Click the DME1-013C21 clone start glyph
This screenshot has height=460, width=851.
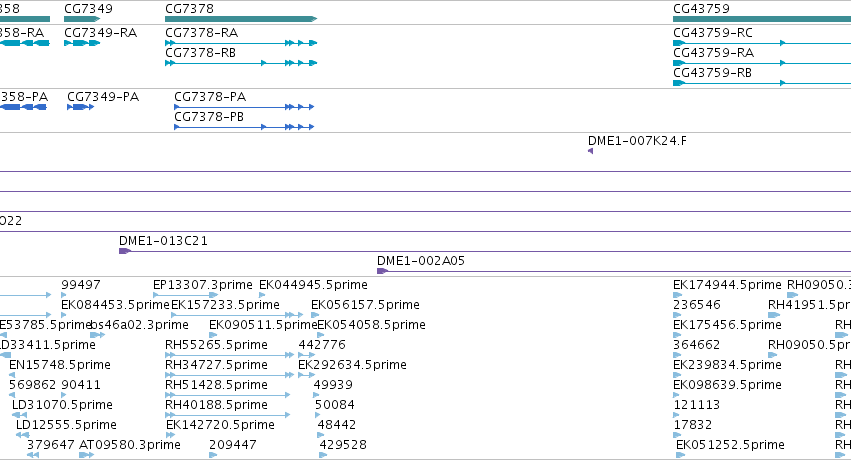[125, 251]
